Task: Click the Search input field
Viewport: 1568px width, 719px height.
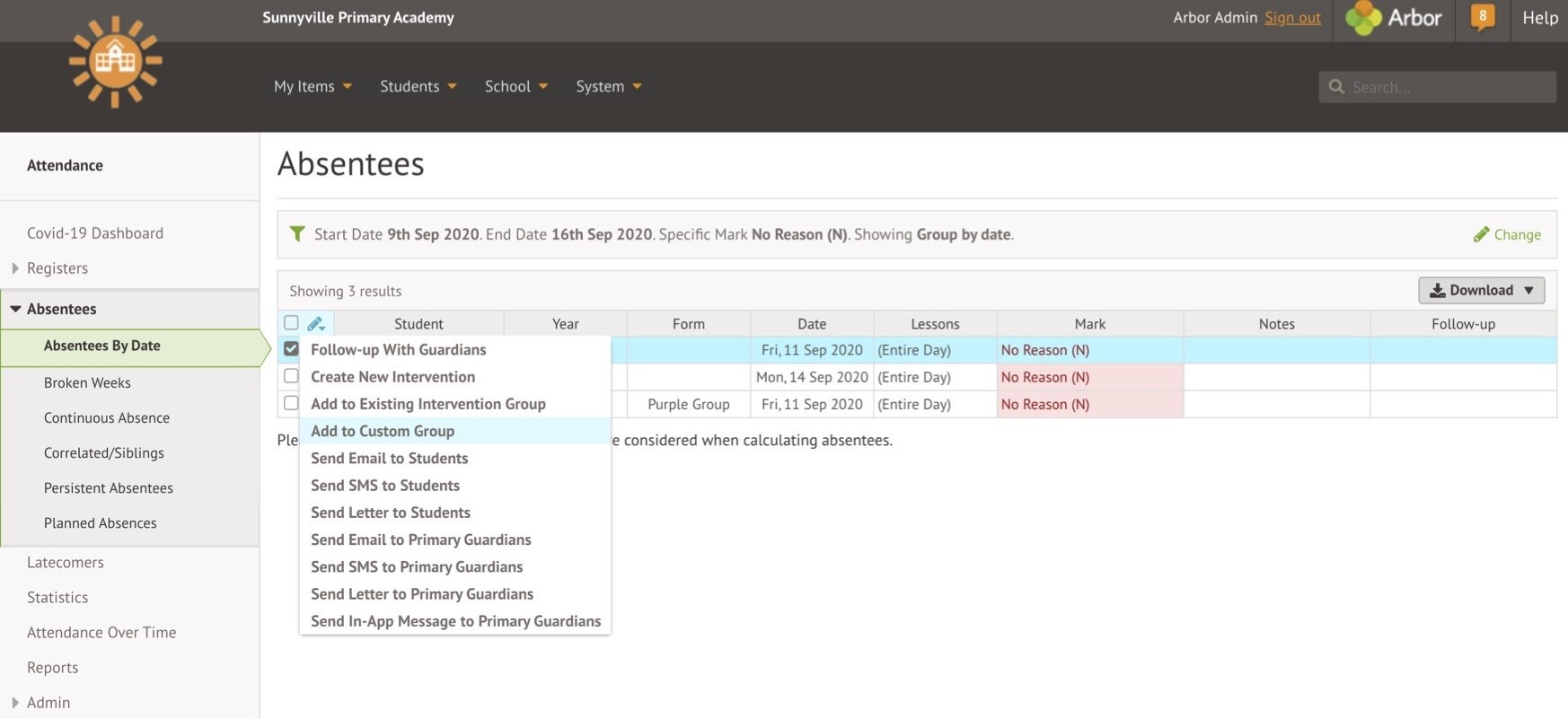Action: click(x=1437, y=86)
